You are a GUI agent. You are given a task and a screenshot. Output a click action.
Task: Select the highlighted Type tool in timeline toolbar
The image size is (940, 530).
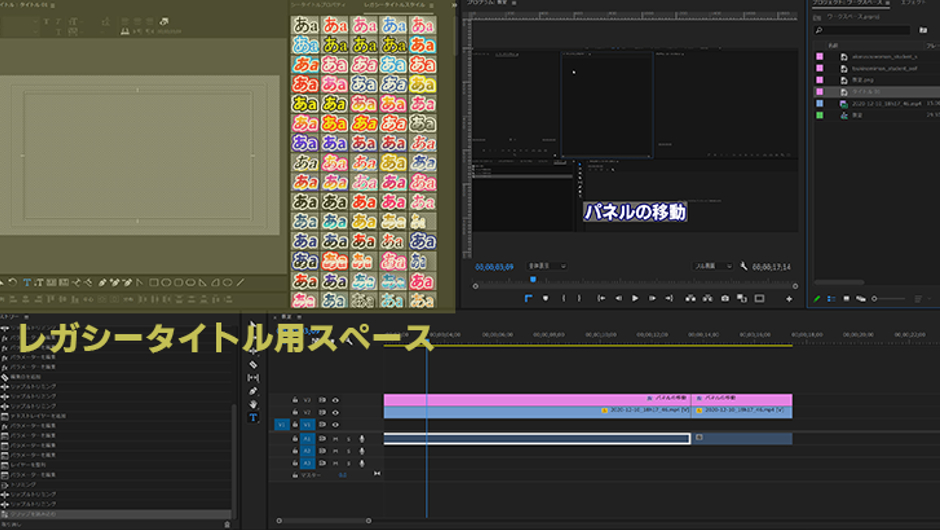pos(253,417)
